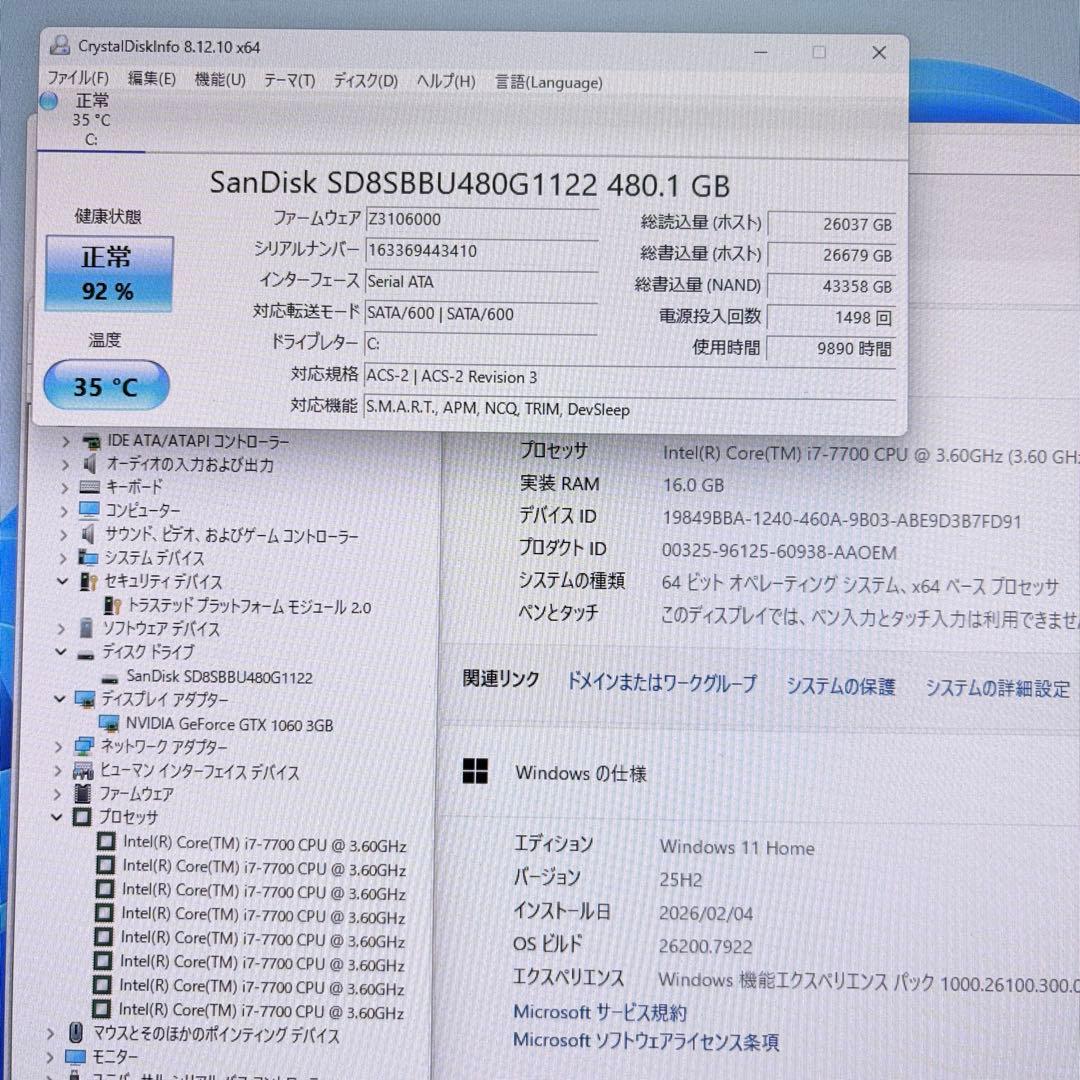
Task: Open the 編集(E) menu
Action: click(x=152, y=79)
